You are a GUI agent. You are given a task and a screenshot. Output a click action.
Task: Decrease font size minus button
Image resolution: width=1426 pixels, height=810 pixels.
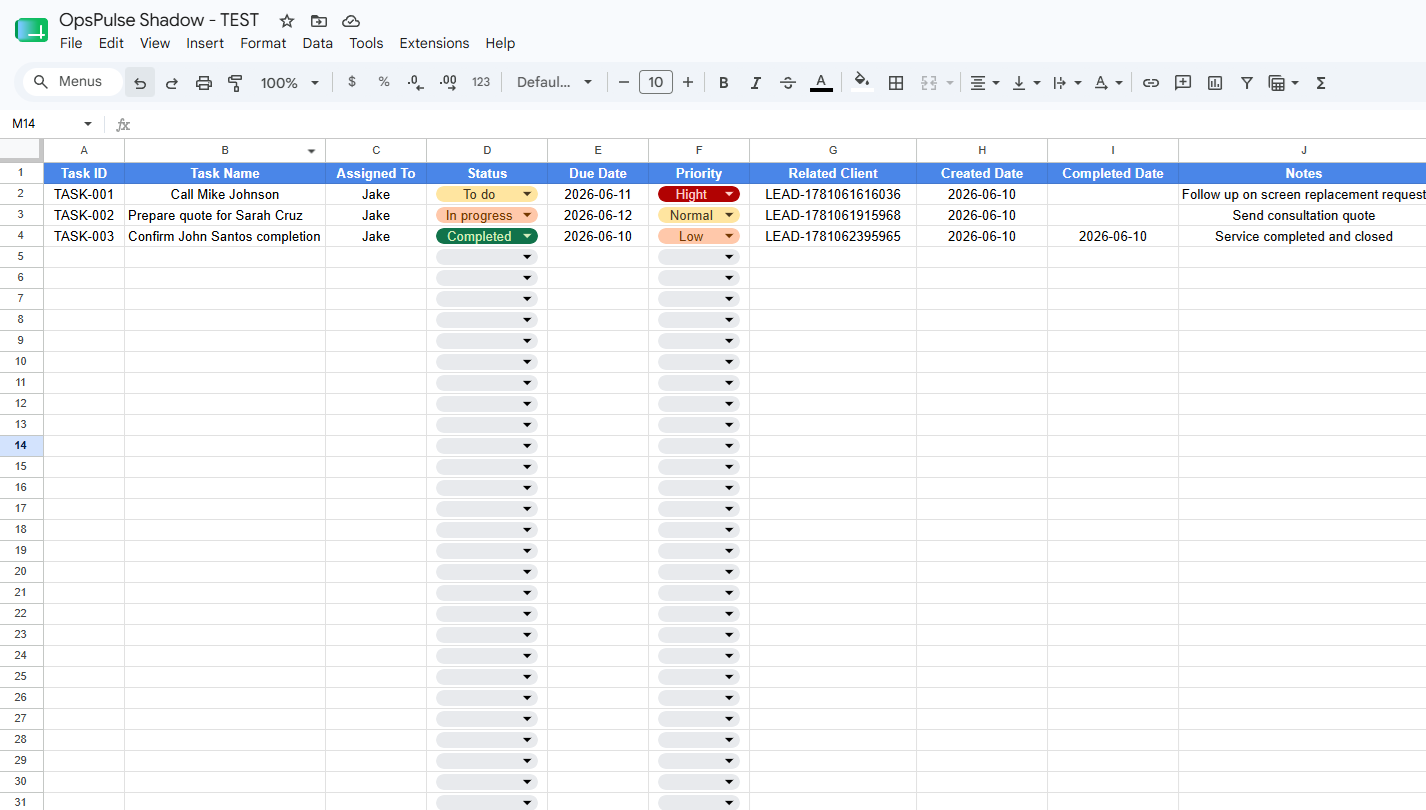(x=624, y=83)
